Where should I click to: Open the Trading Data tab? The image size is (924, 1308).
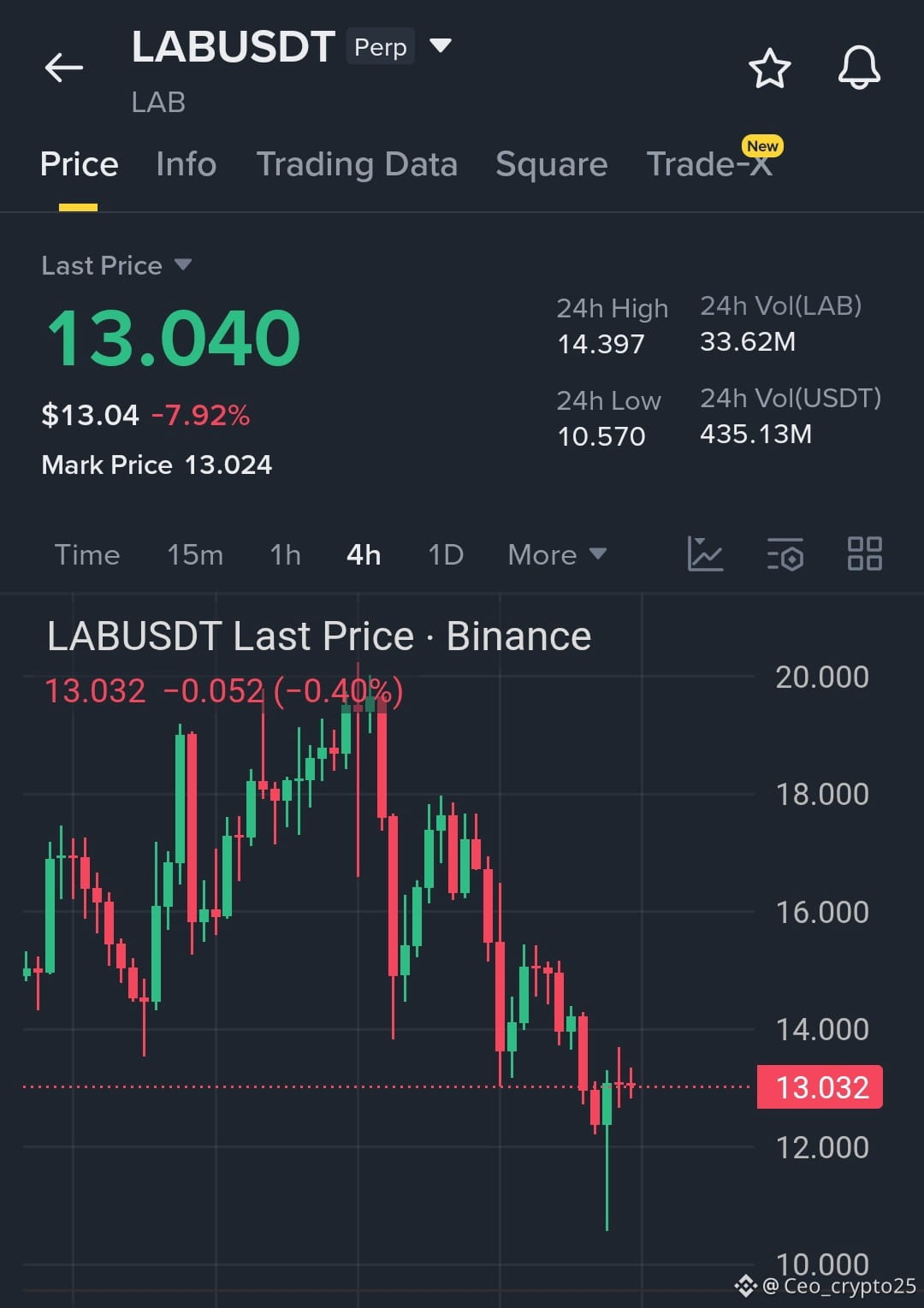357,163
